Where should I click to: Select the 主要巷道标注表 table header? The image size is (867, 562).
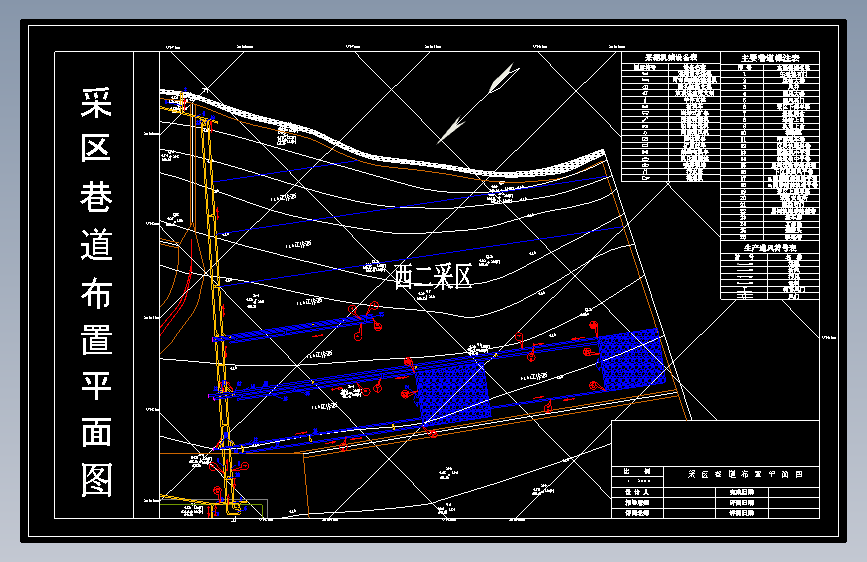click(x=770, y=58)
